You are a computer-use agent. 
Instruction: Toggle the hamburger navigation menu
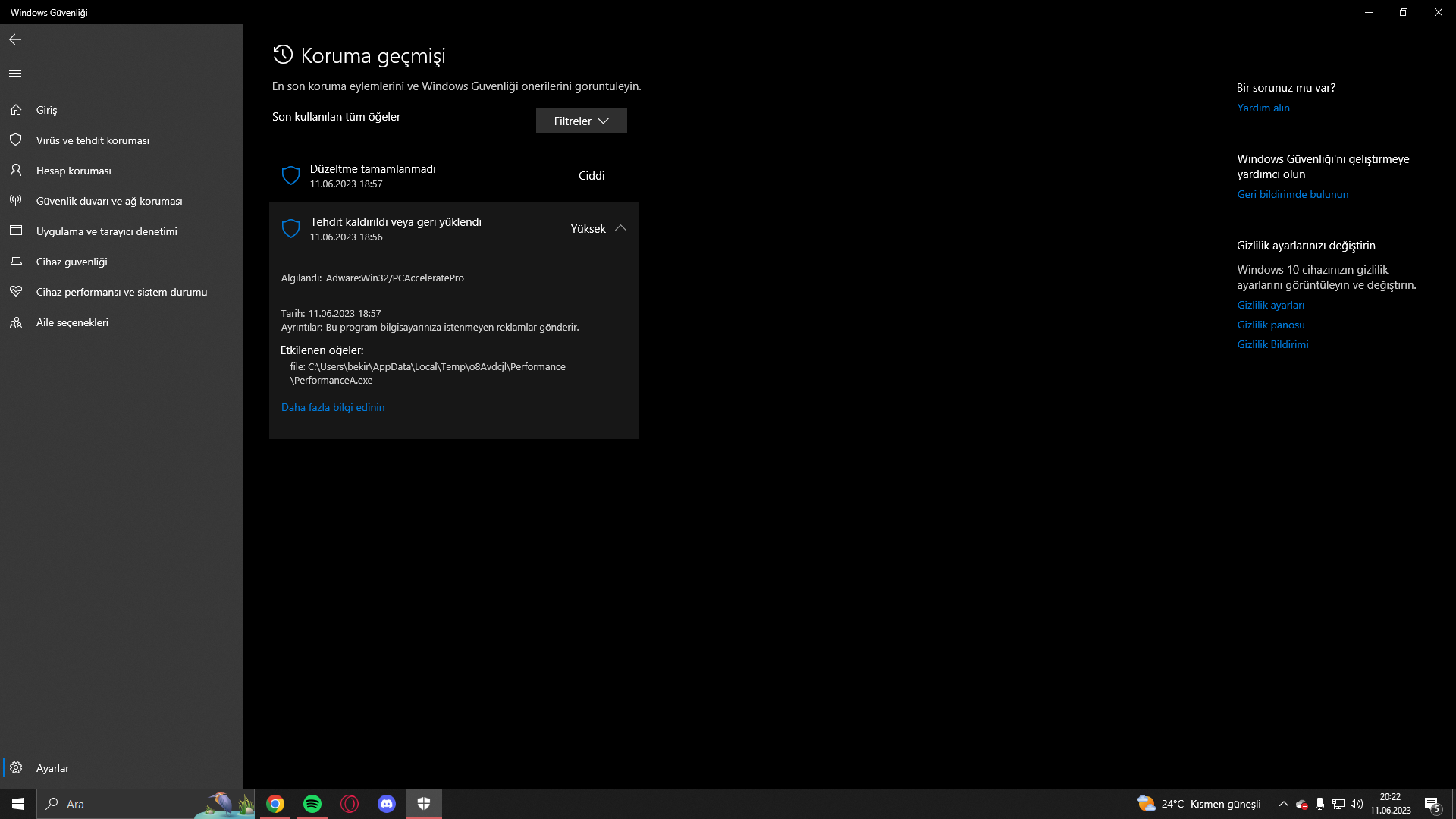[15, 74]
